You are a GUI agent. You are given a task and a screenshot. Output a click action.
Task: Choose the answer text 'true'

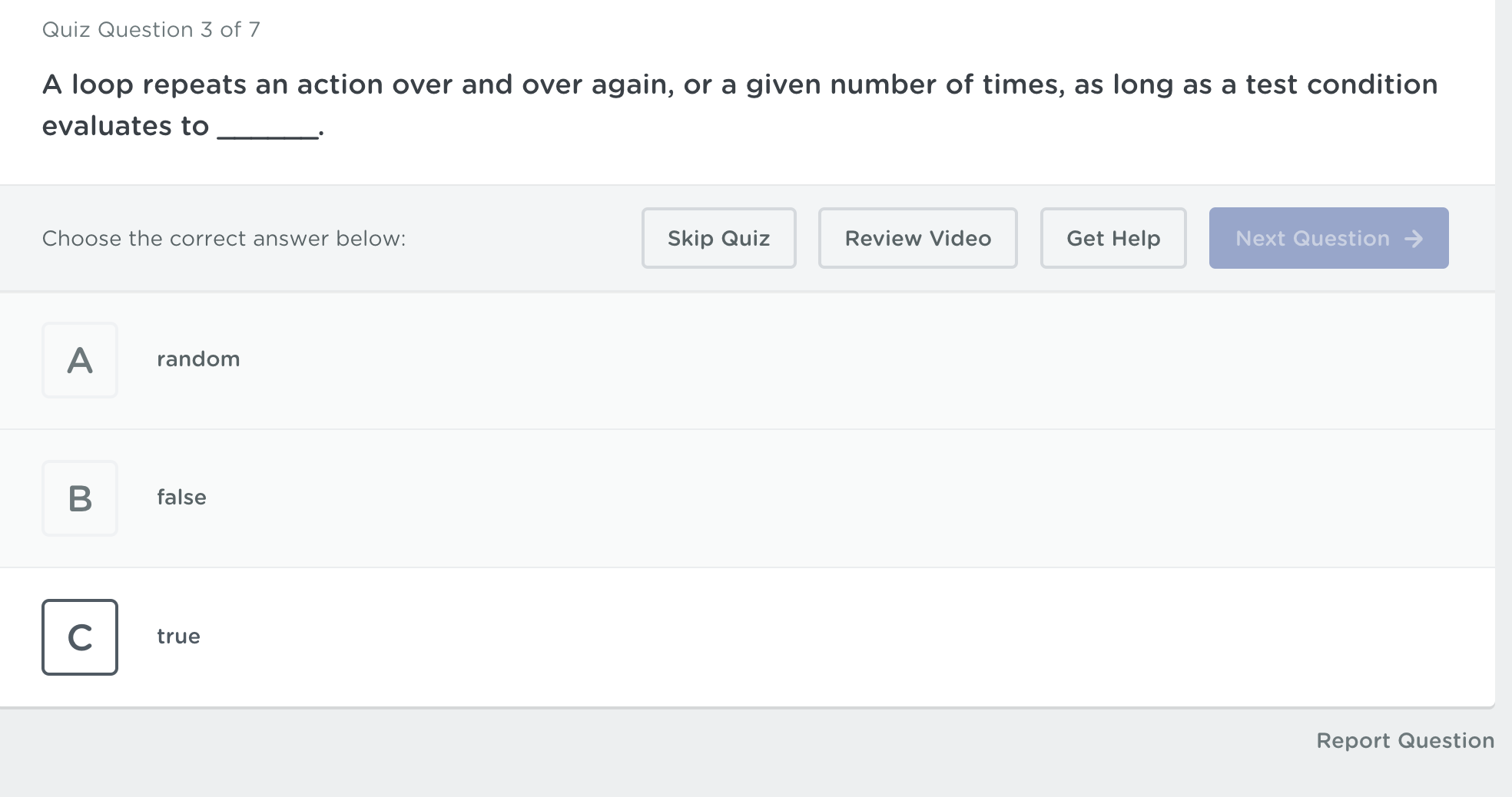178,637
